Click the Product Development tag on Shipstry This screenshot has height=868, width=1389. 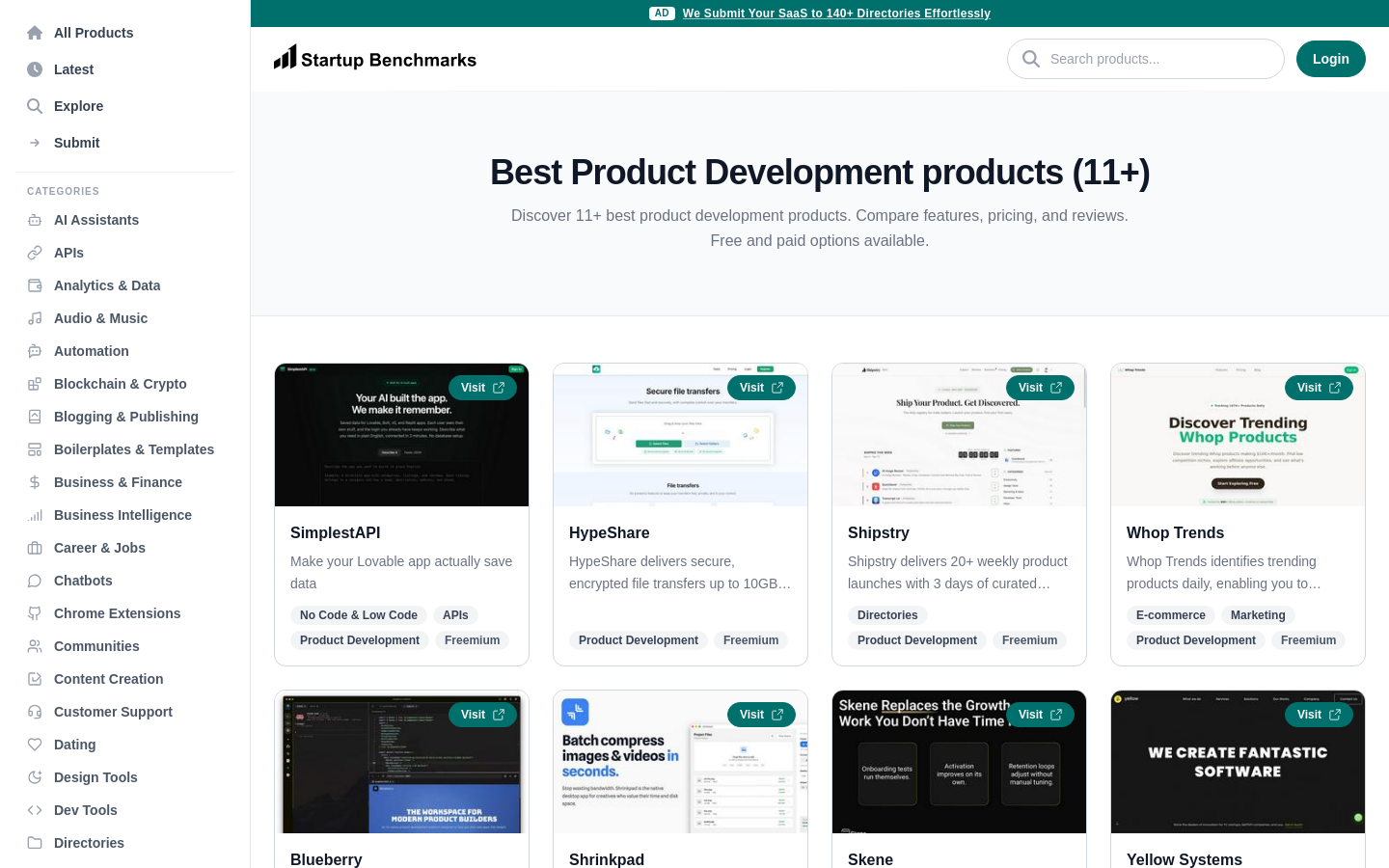tap(917, 640)
